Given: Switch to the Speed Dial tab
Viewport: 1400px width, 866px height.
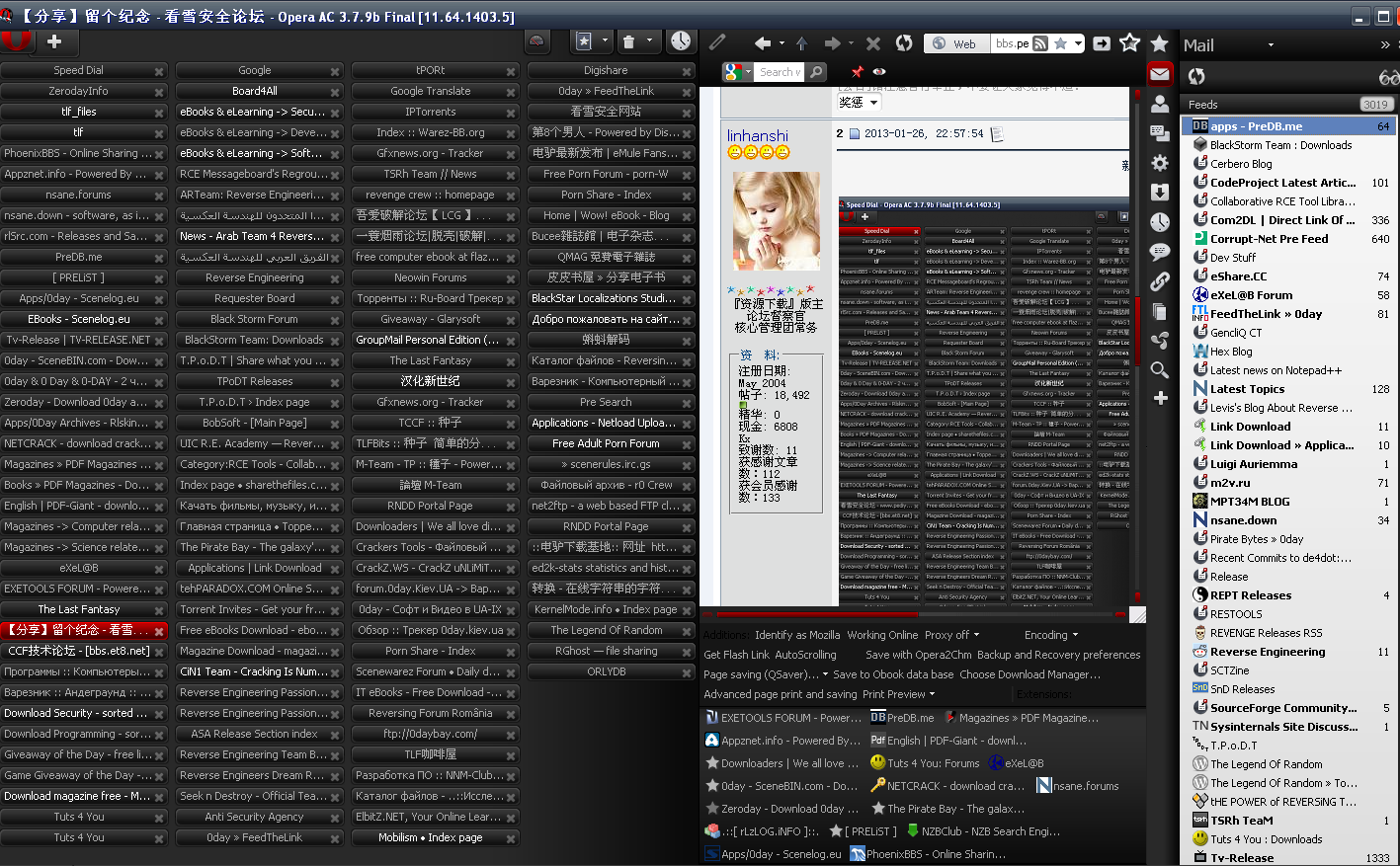Looking at the screenshot, I should coord(84,70).
